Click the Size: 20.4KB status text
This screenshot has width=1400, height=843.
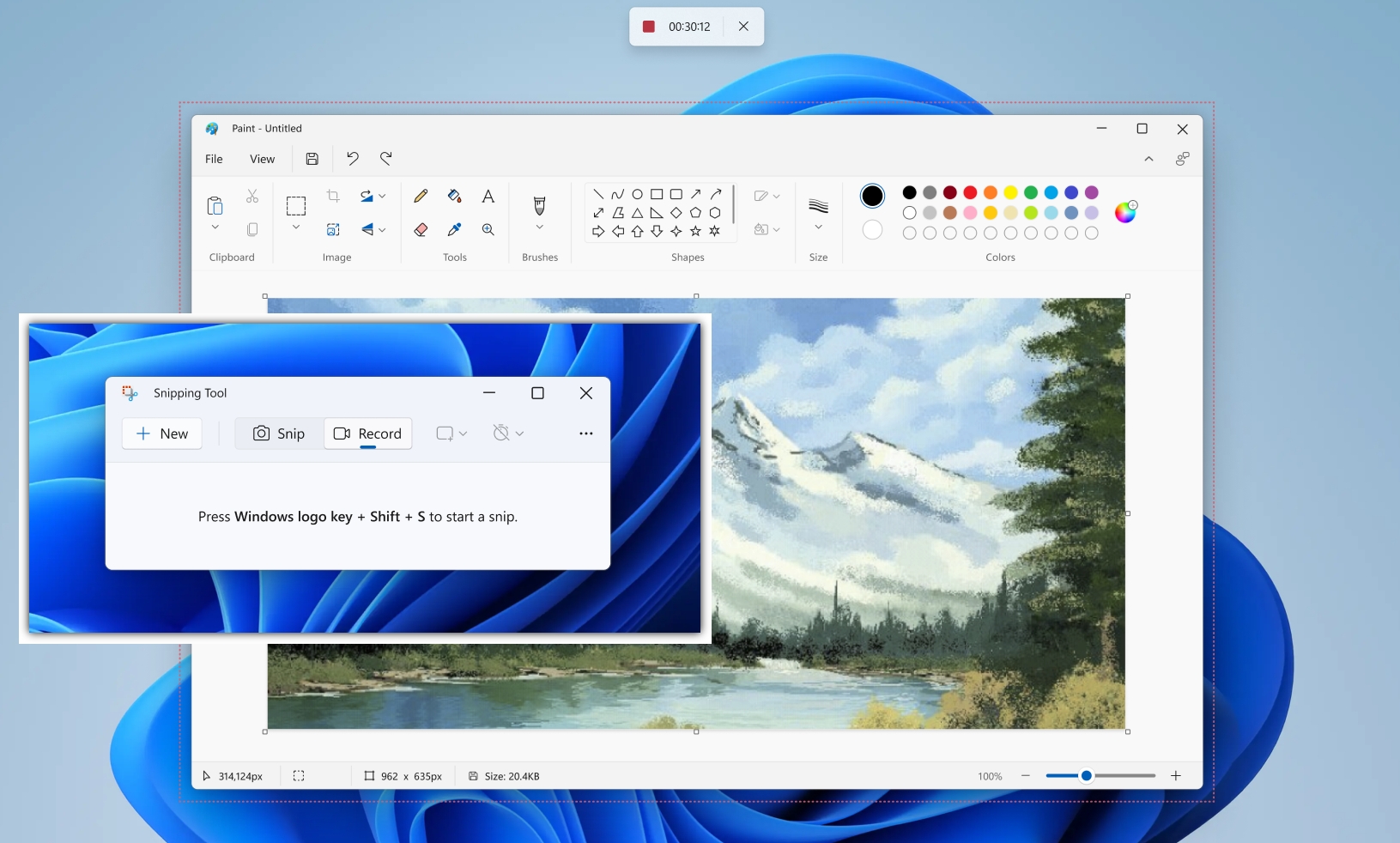(512, 776)
